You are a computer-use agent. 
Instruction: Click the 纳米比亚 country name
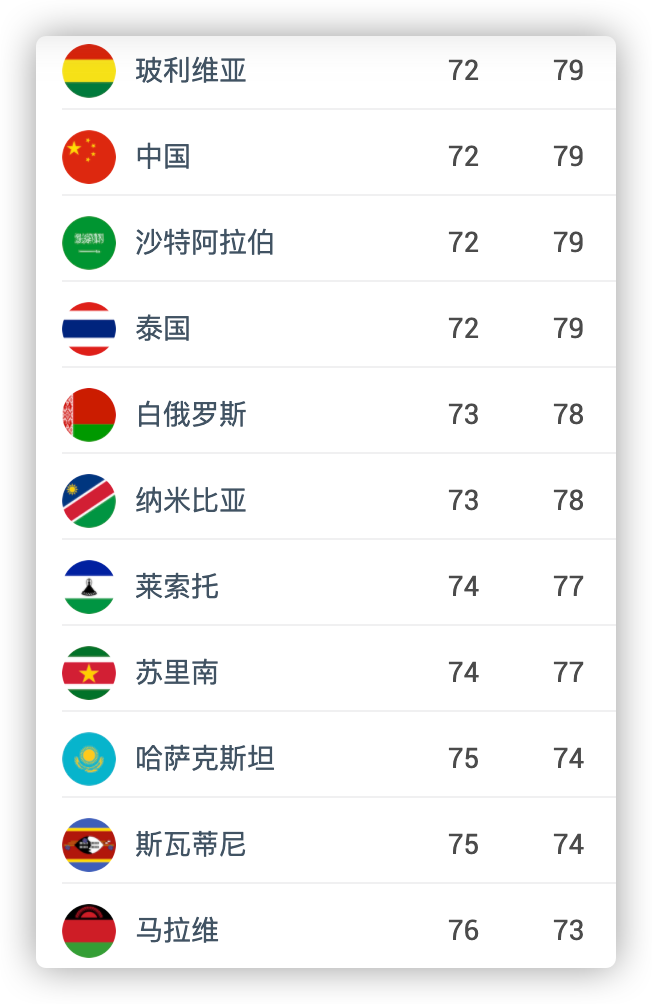click(x=191, y=501)
